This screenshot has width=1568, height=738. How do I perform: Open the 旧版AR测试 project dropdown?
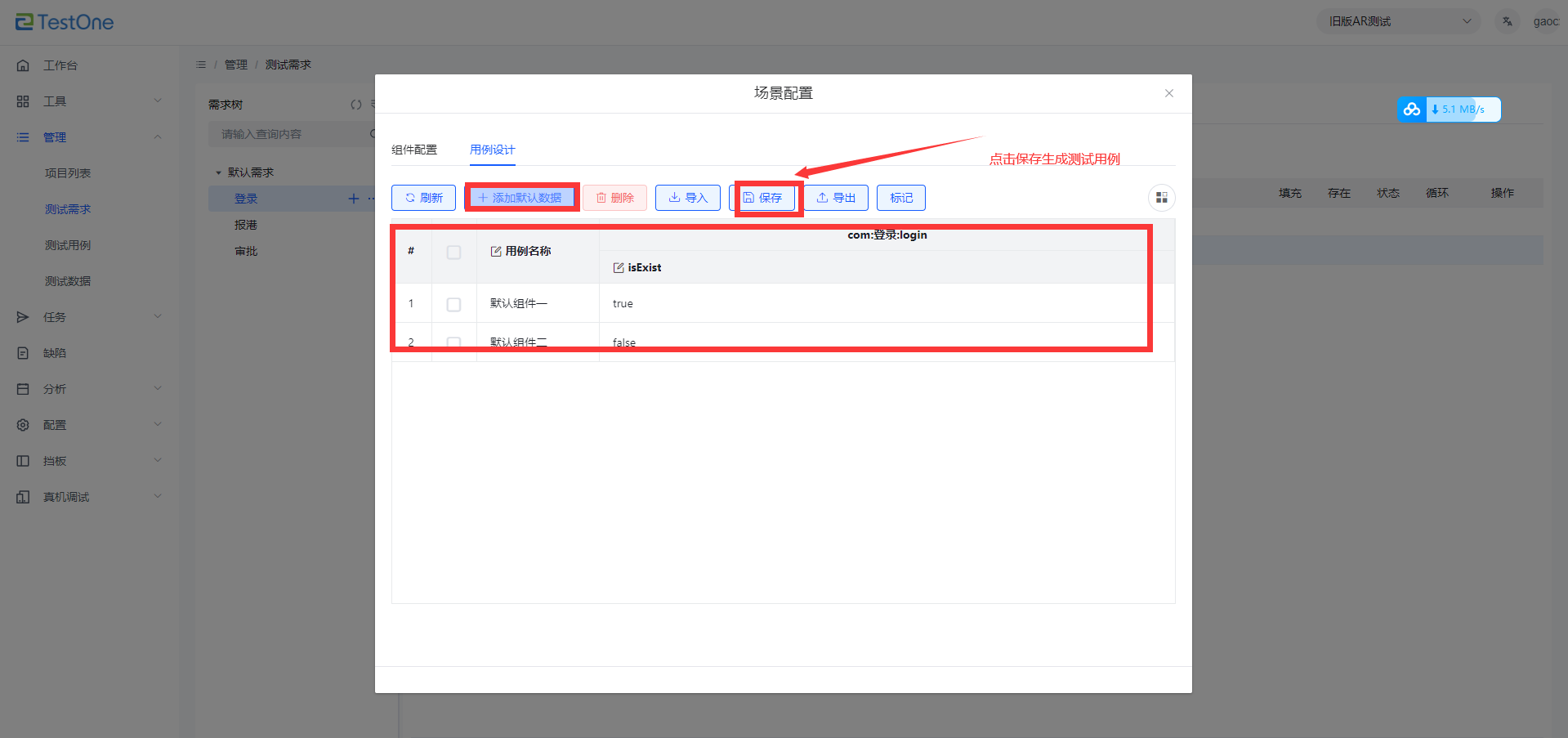[x=1398, y=21]
